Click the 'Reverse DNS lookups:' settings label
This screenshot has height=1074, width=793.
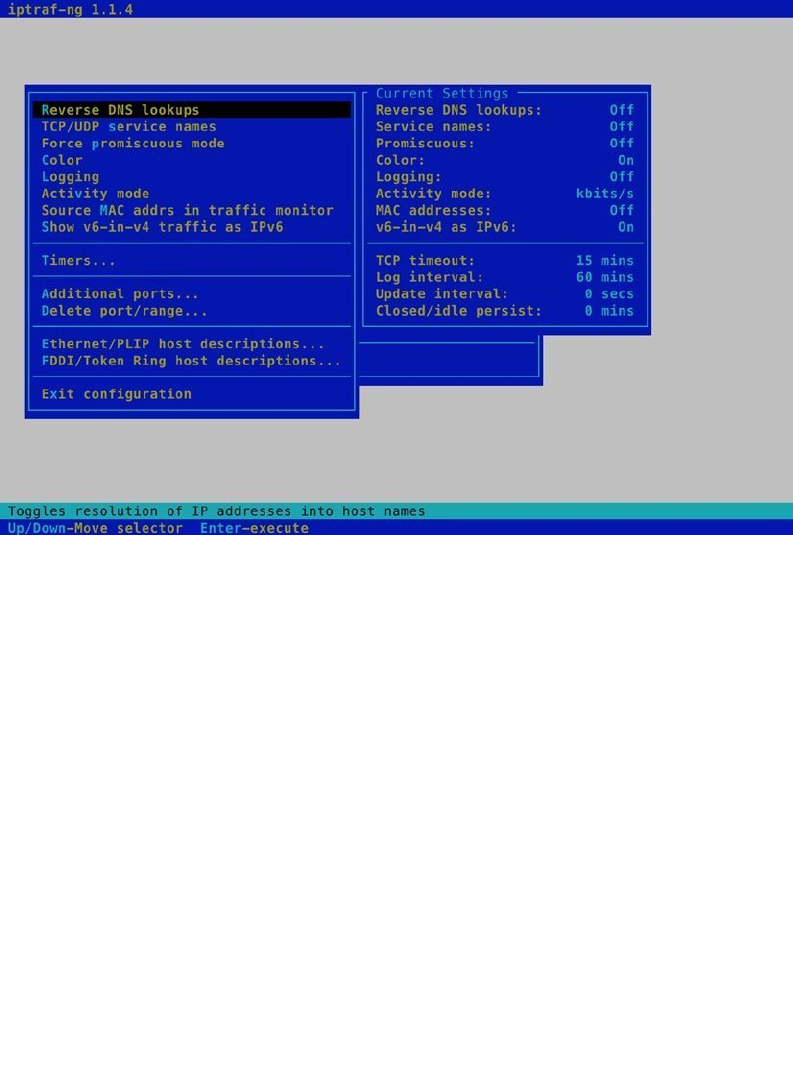pyautogui.click(x=458, y=110)
